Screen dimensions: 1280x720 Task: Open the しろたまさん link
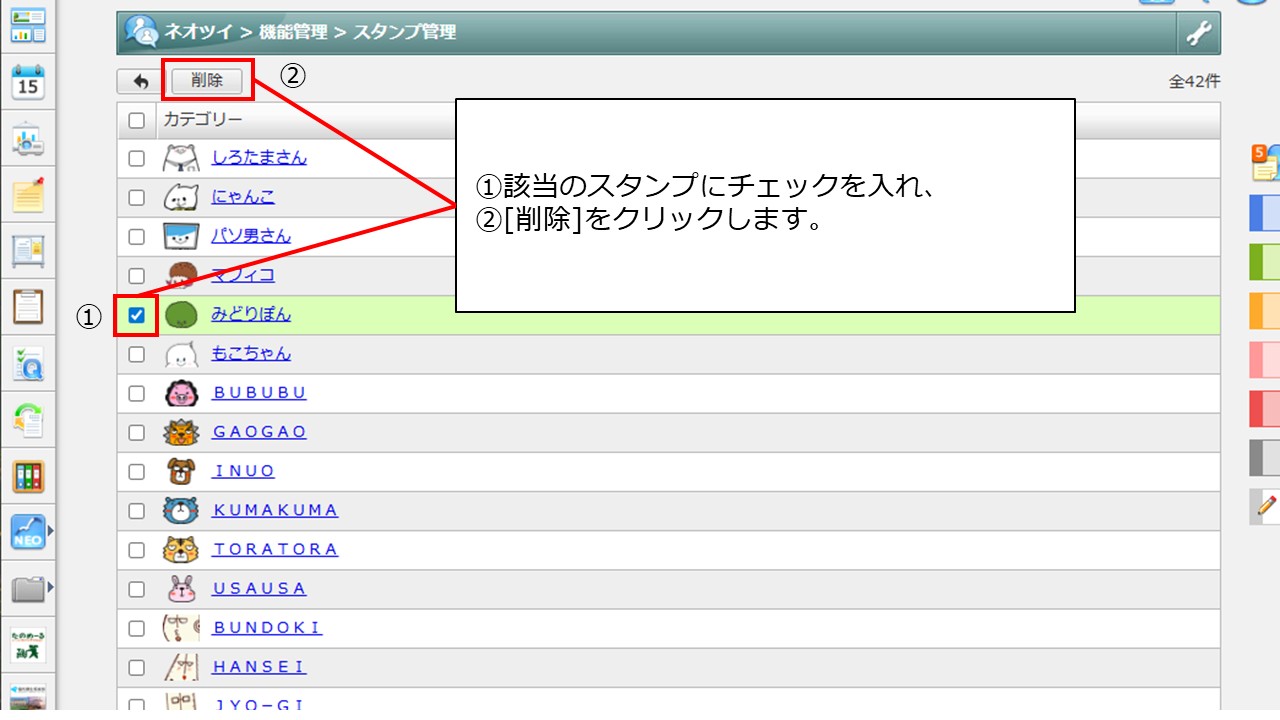pyautogui.click(x=259, y=158)
